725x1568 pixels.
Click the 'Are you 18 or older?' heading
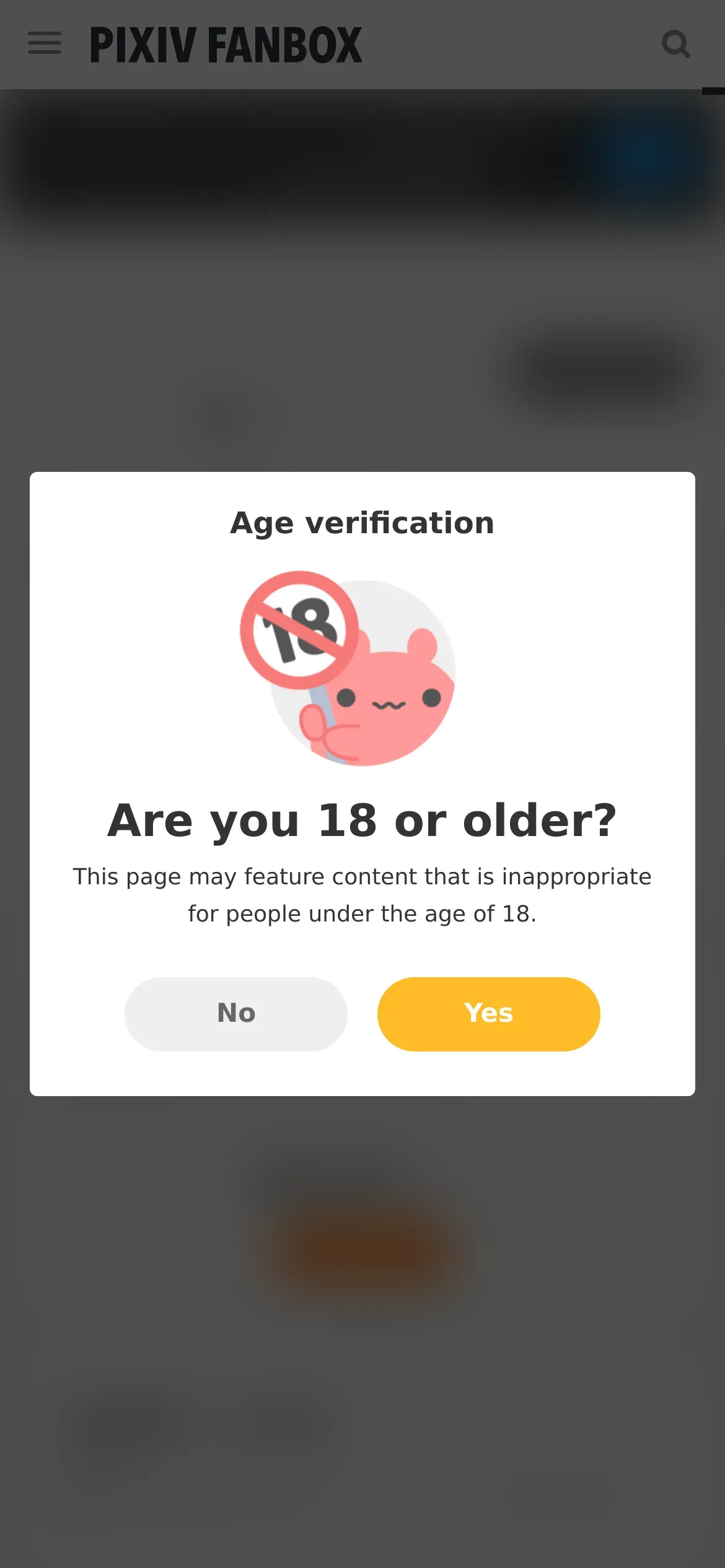pyautogui.click(x=362, y=821)
